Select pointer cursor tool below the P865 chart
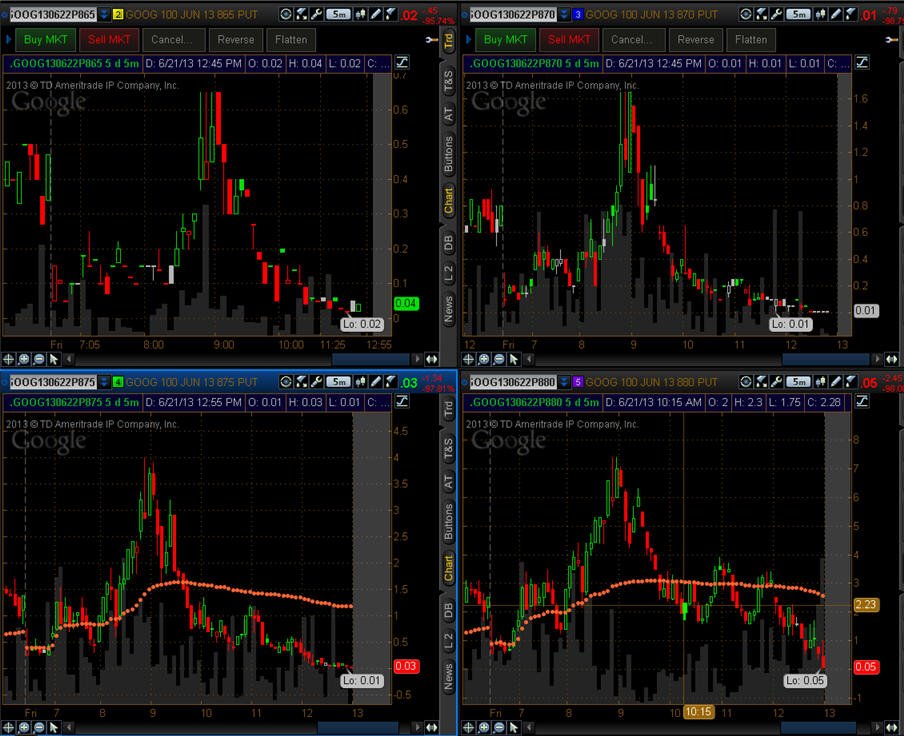 point(54,359)
